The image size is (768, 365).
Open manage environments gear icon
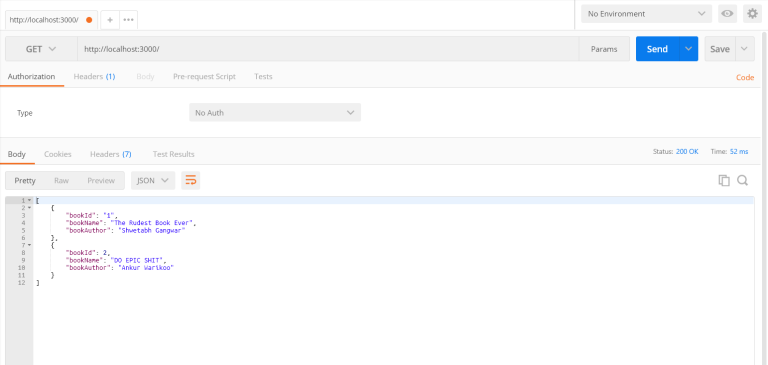(752, 14)
